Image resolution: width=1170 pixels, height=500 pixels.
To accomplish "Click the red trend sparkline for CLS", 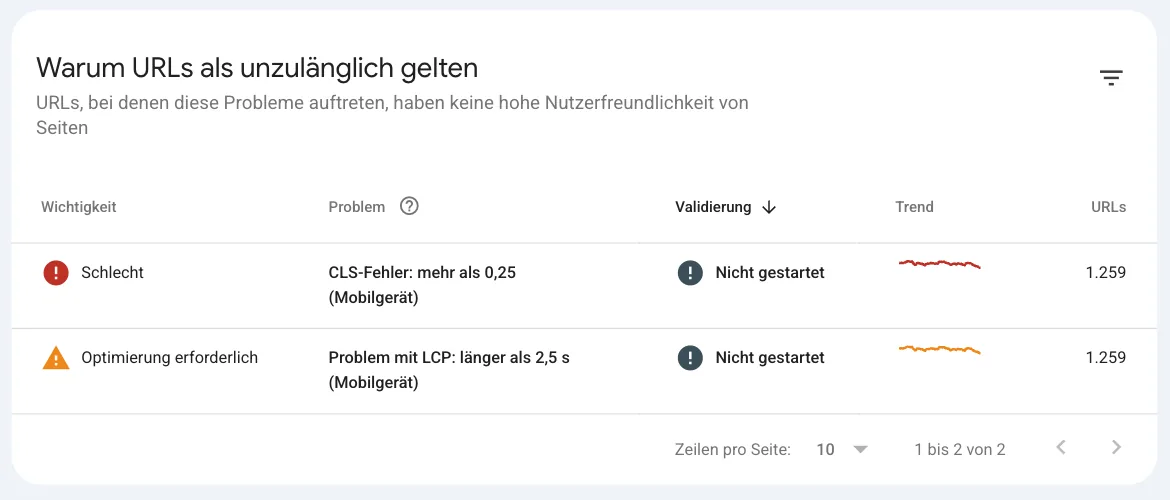I will coord(939,263).
